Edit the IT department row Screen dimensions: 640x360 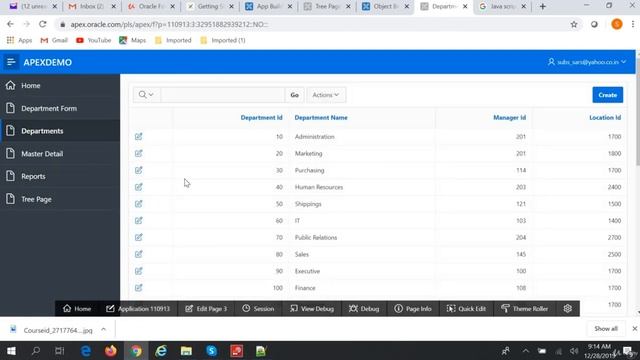click(138, 220)
